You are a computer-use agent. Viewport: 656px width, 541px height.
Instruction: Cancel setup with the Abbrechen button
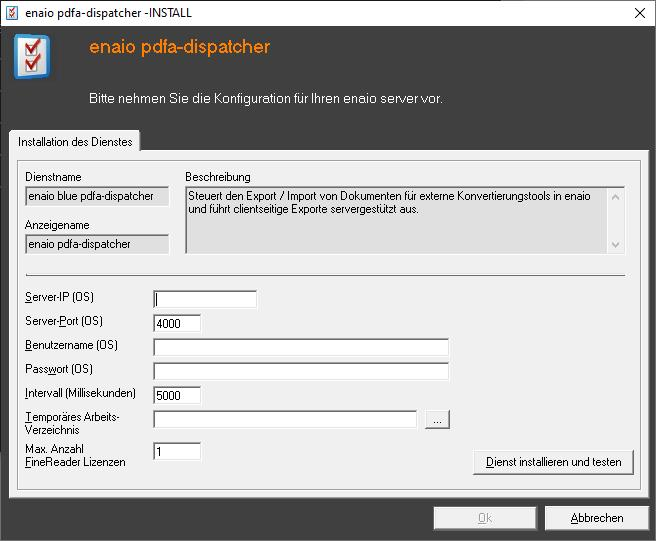point(596,518)
